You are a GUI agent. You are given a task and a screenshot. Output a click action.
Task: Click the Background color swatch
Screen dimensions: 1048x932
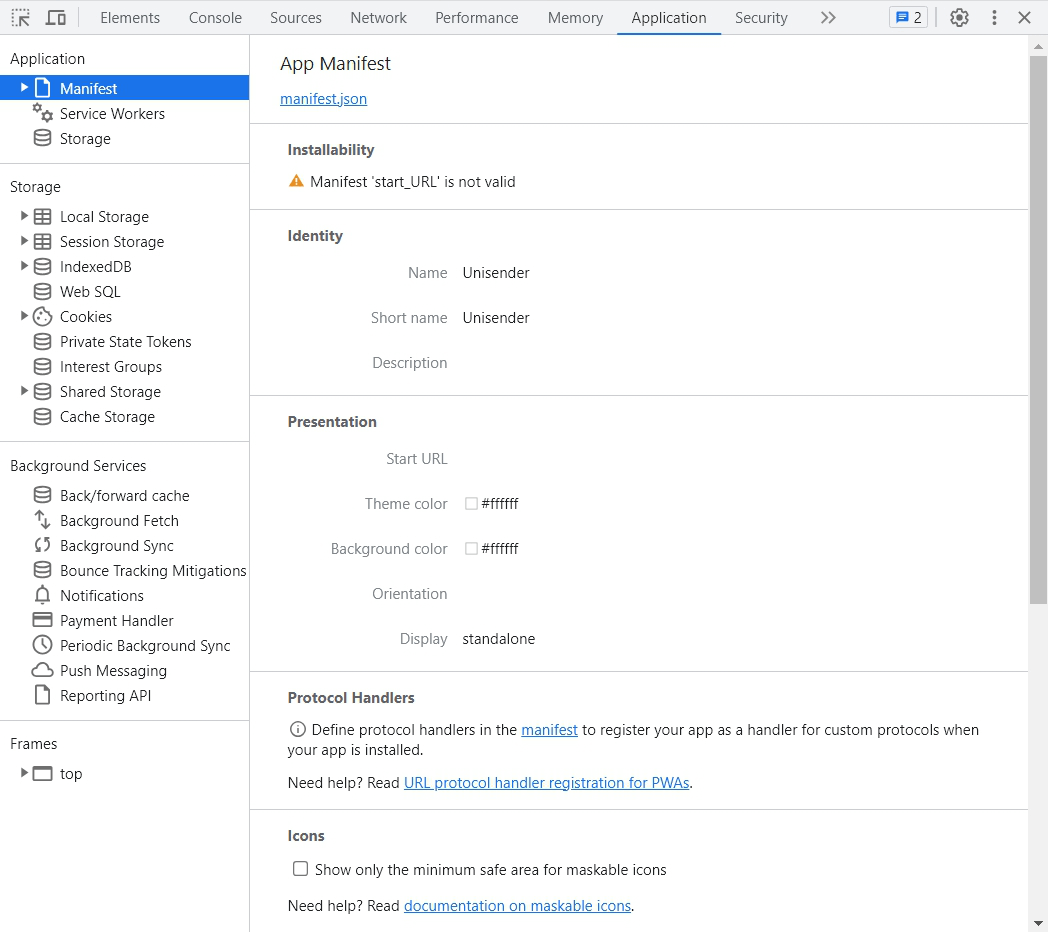pyautogui.click(x=471, y=548)
